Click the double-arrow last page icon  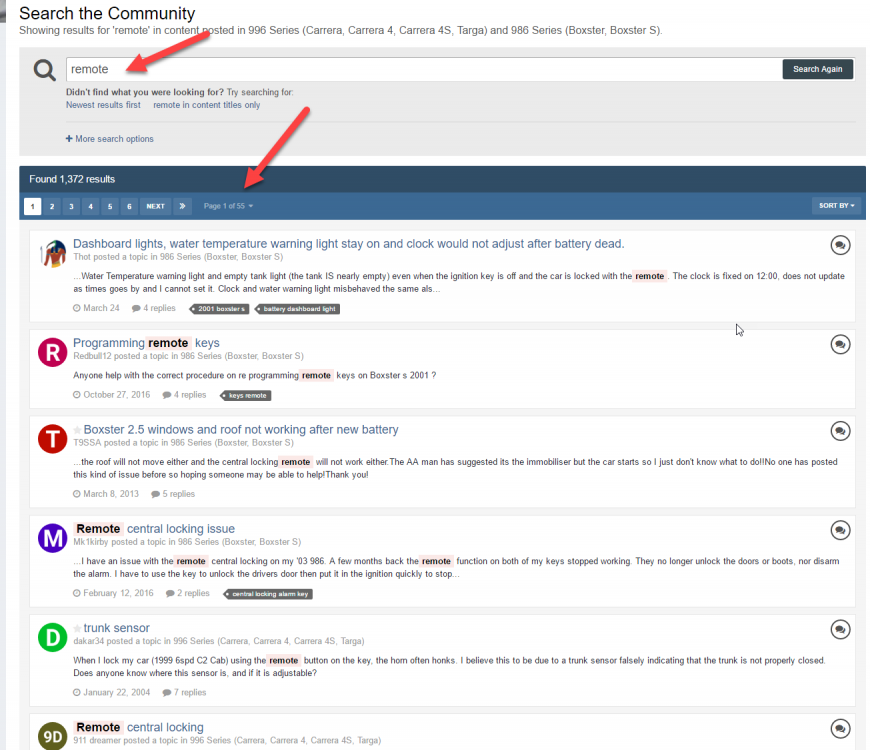click(x=182, y=206)
